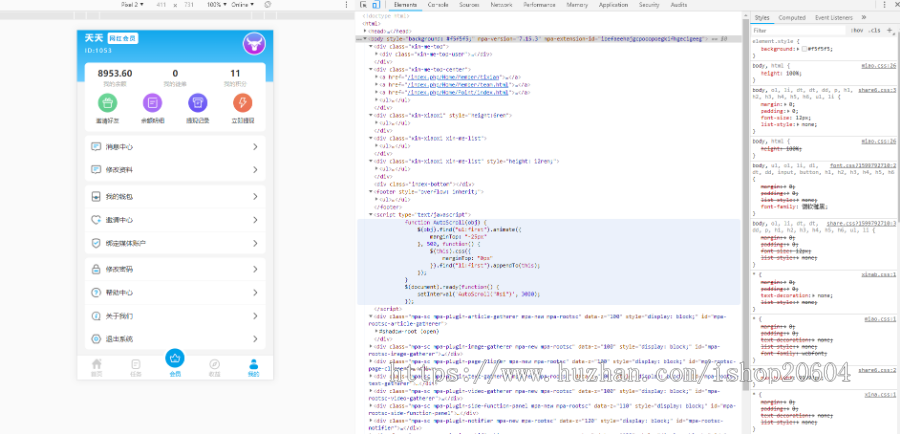Open the 100% zoom dropdown

pos(217,5)
